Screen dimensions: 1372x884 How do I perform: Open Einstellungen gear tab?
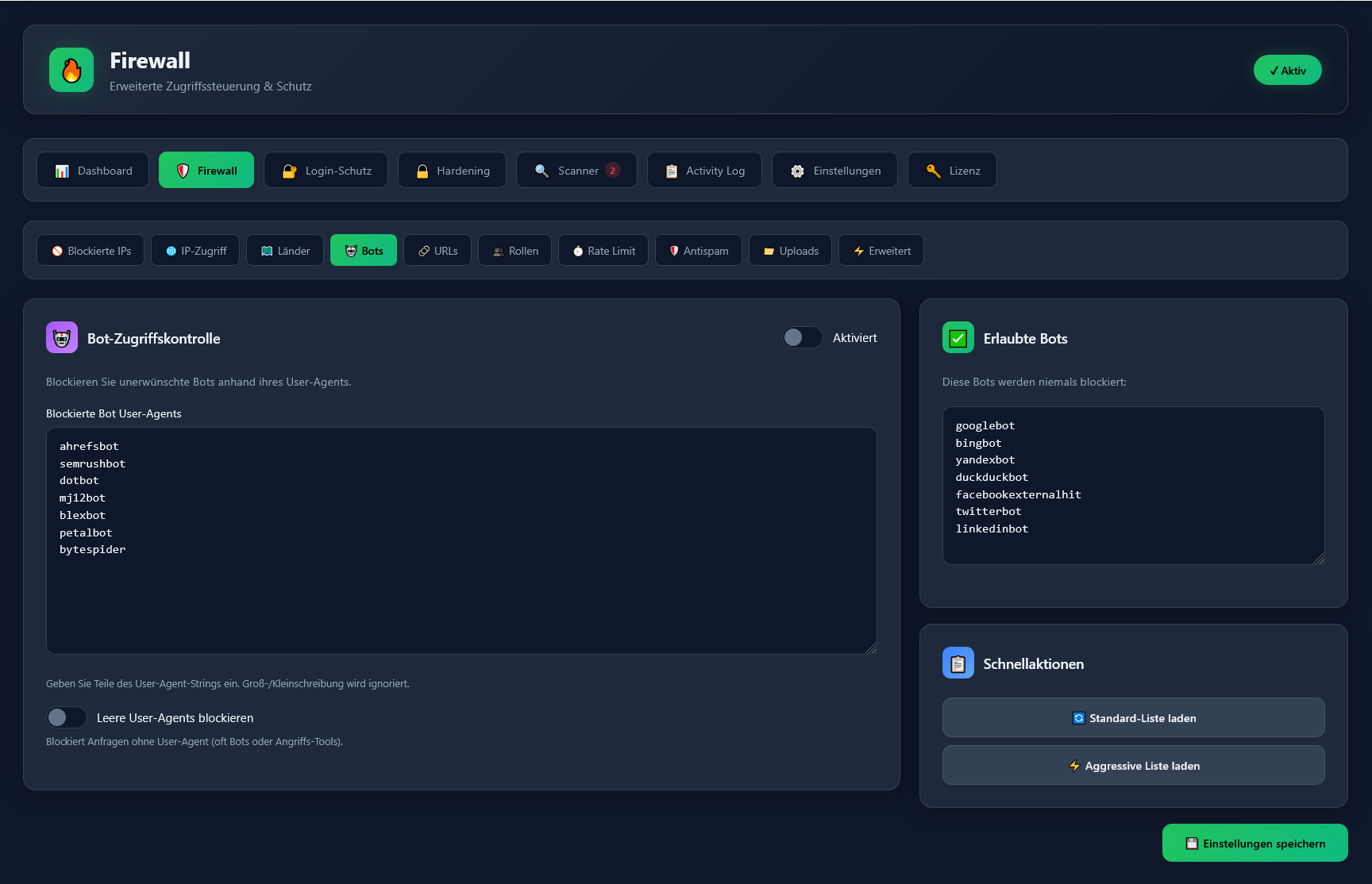834,171
